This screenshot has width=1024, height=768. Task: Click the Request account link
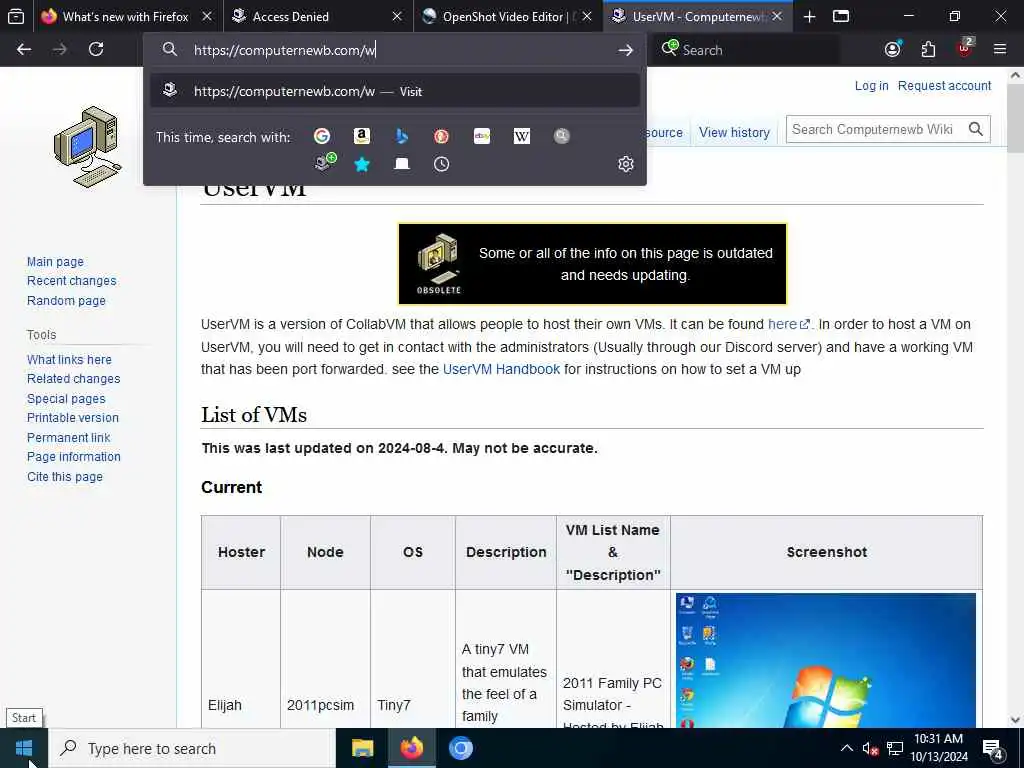click(944, 86)
